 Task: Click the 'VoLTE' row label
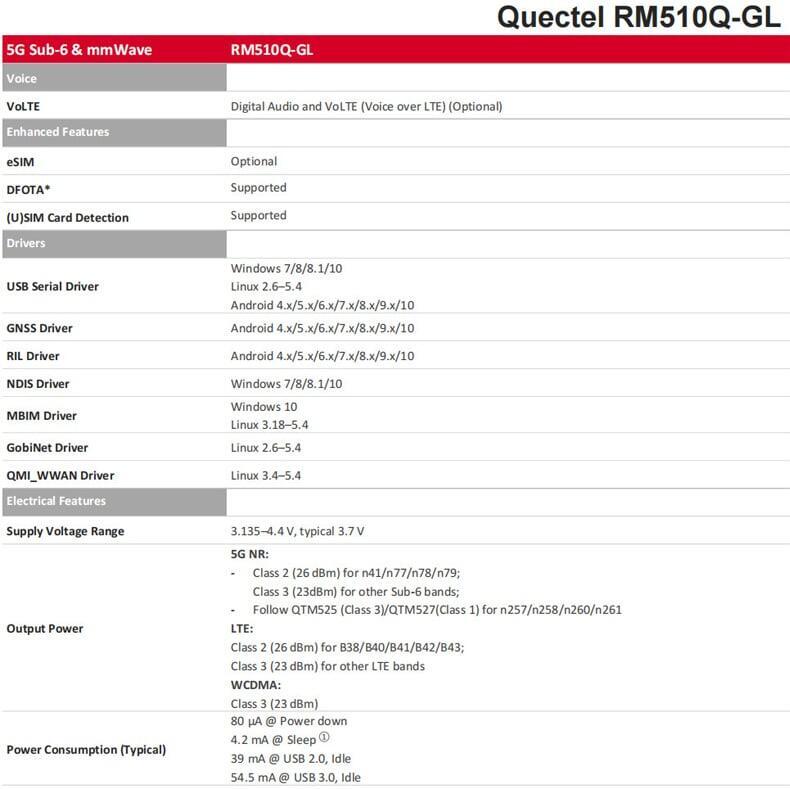23,106
